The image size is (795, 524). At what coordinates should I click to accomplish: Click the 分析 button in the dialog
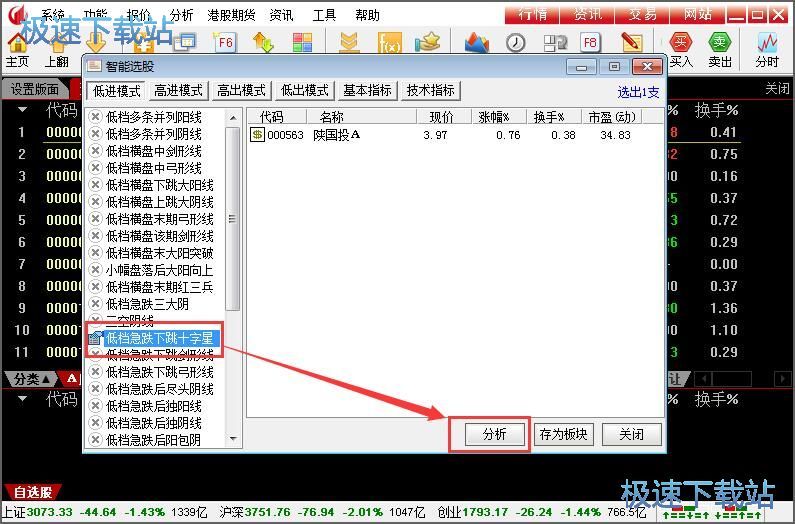494,434
